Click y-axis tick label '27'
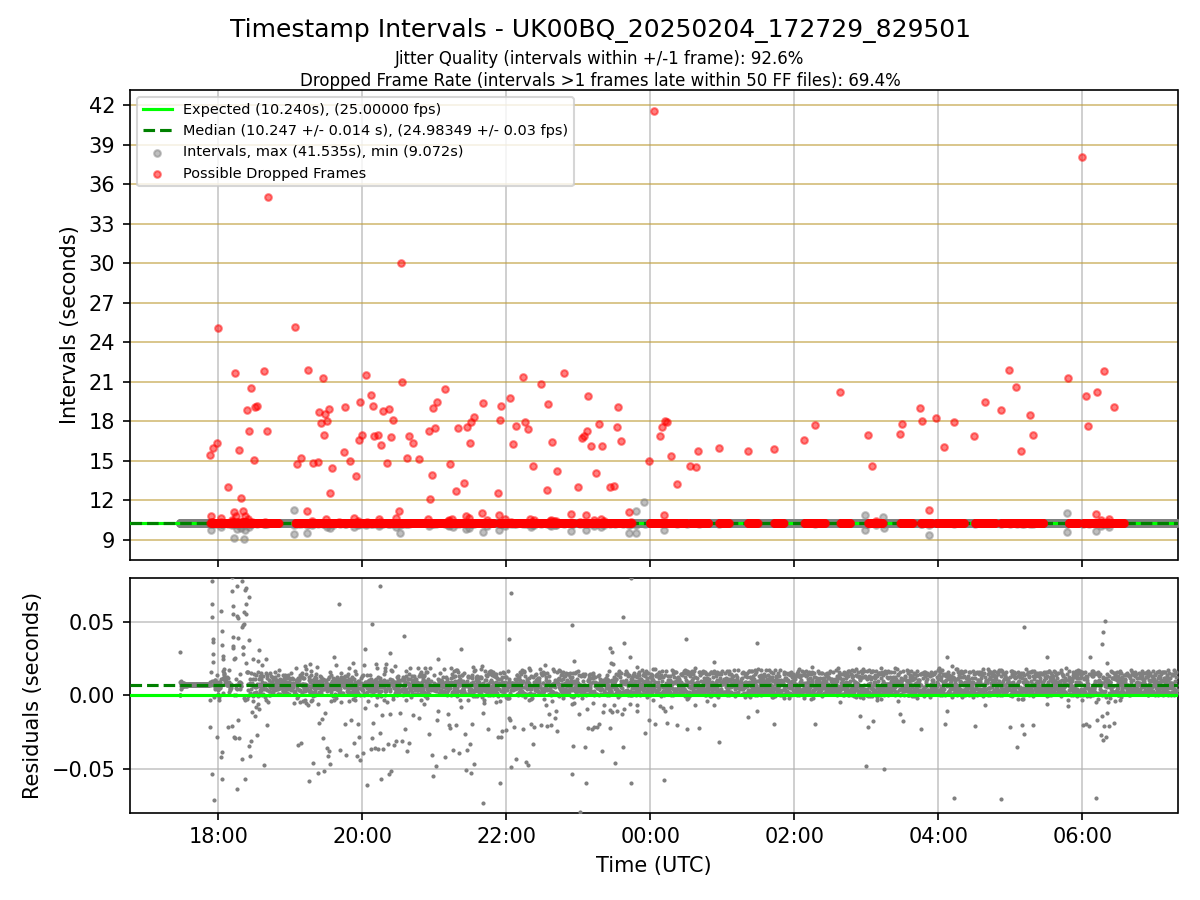1200x900 pixels. coord(103,303)
